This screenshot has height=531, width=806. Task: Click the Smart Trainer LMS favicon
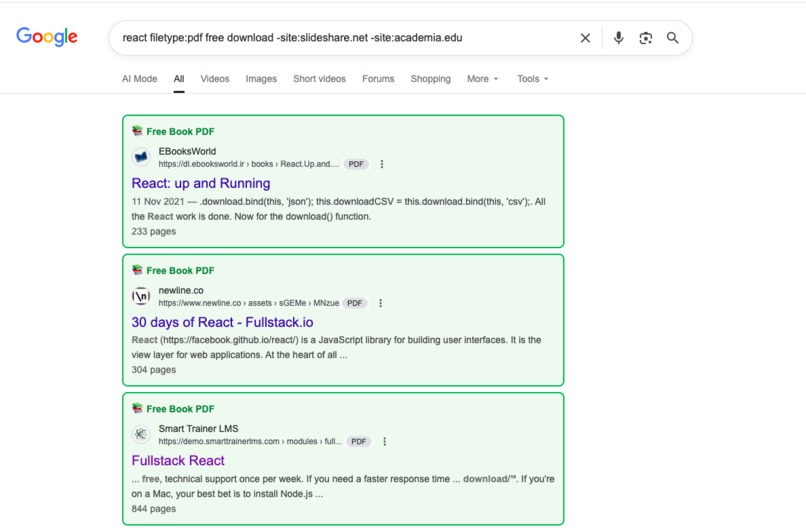141,434
